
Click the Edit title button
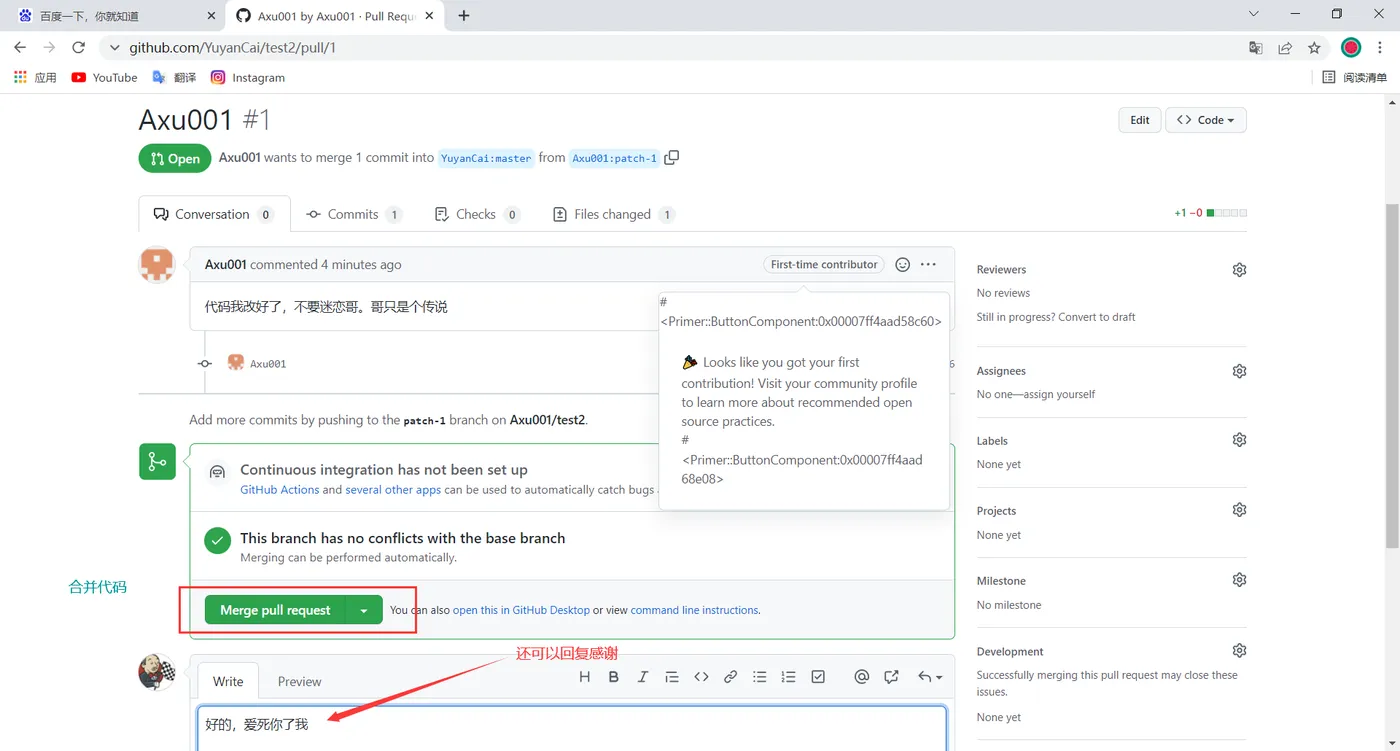tap(1140, 120)
